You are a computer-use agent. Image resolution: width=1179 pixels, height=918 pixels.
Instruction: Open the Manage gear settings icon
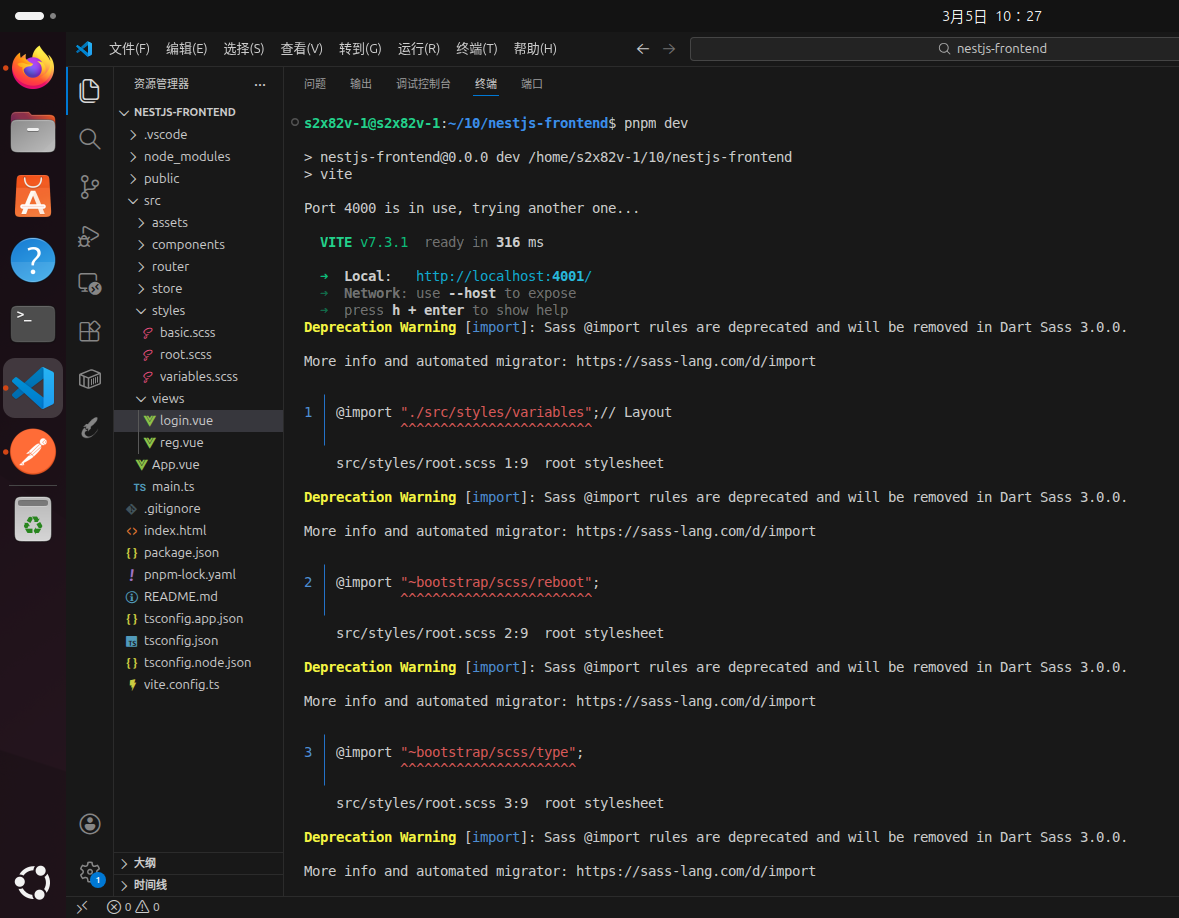[90, 872]
